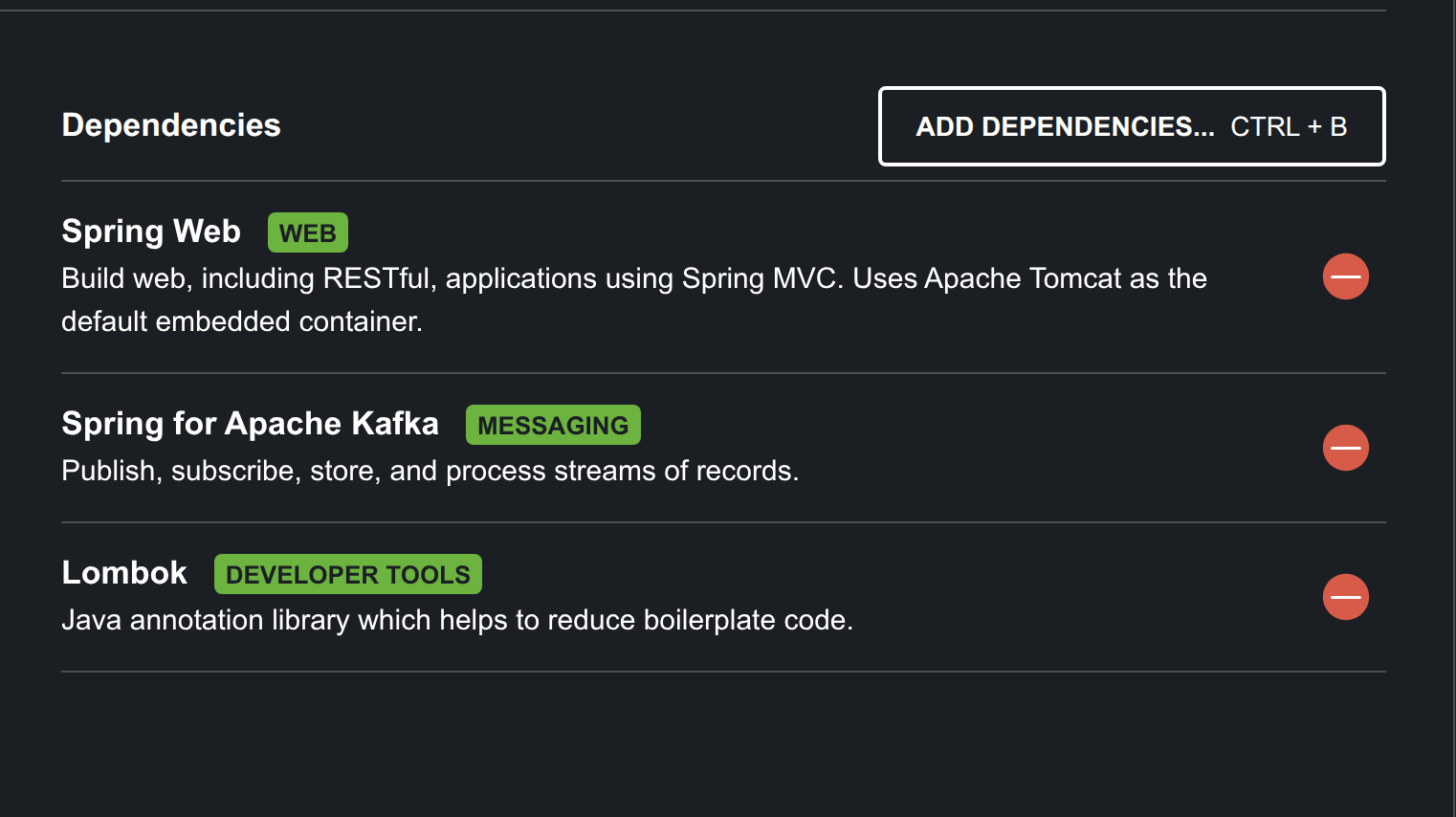Click the Lombok Java annotation library description
This screenshot has height=817, width=1456.
coord(456,620)
